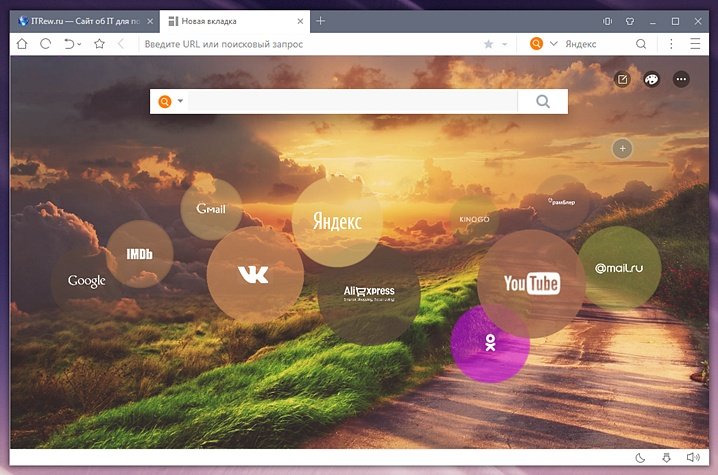Click the edit page icon over wallpaper
The image size is (718, 475).
pyautogui.click(x=622, y=80)
